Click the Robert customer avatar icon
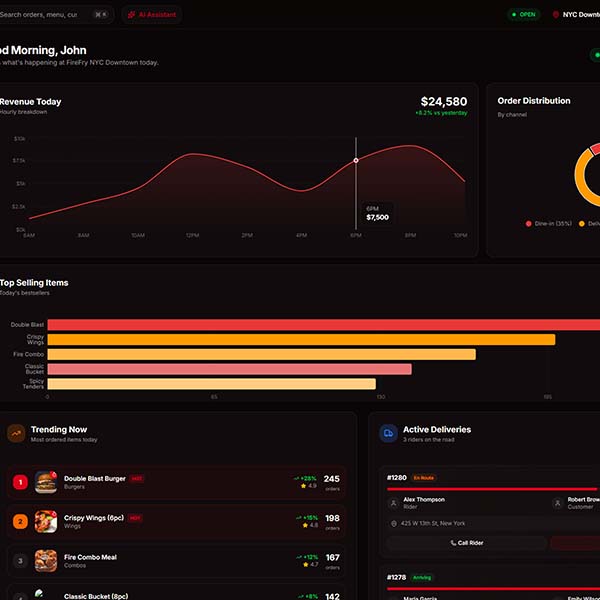Viewport: 600px width, 600px height. tap(558, 503)
